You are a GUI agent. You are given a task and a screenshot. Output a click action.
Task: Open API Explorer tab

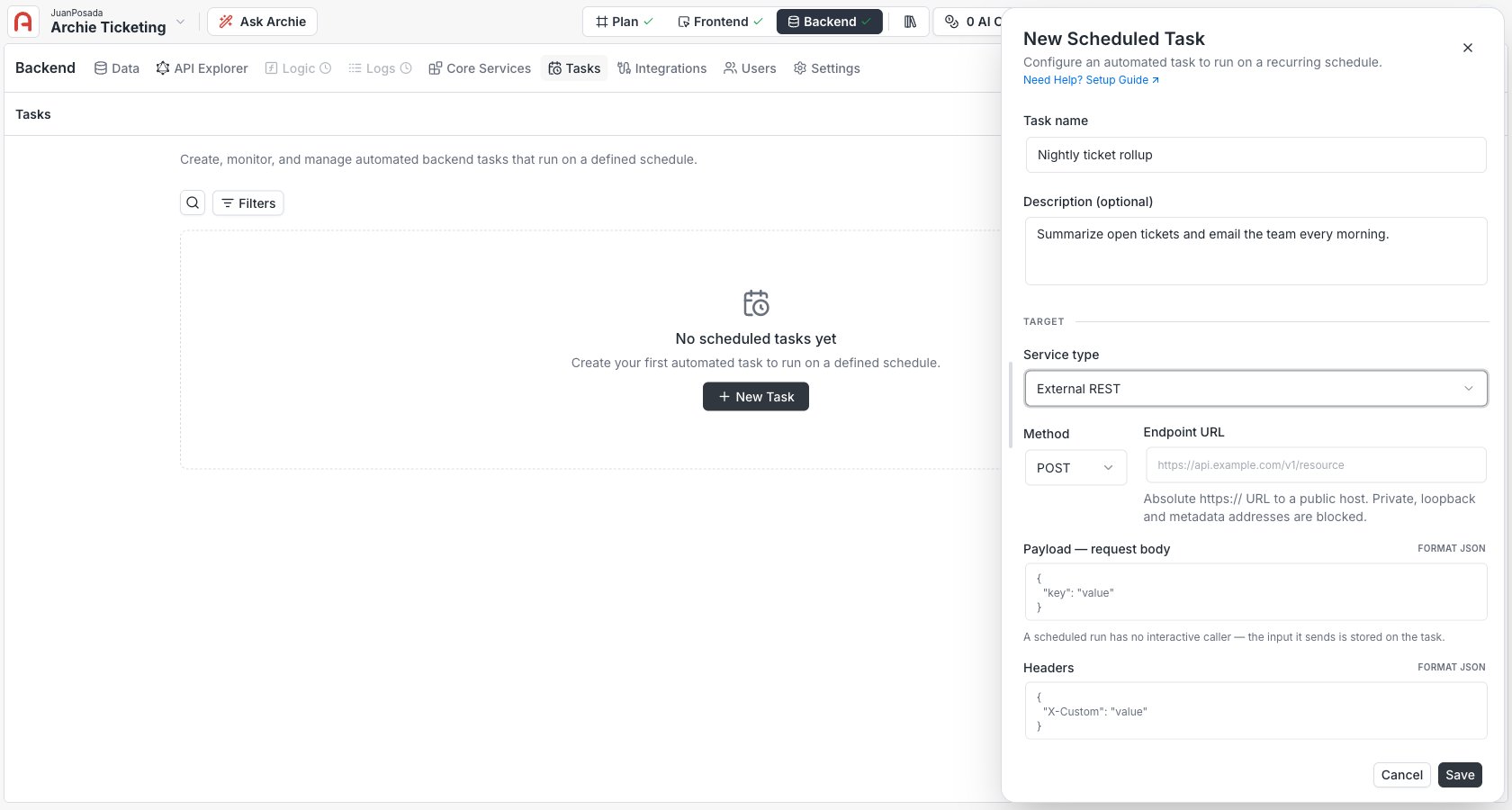202,68
